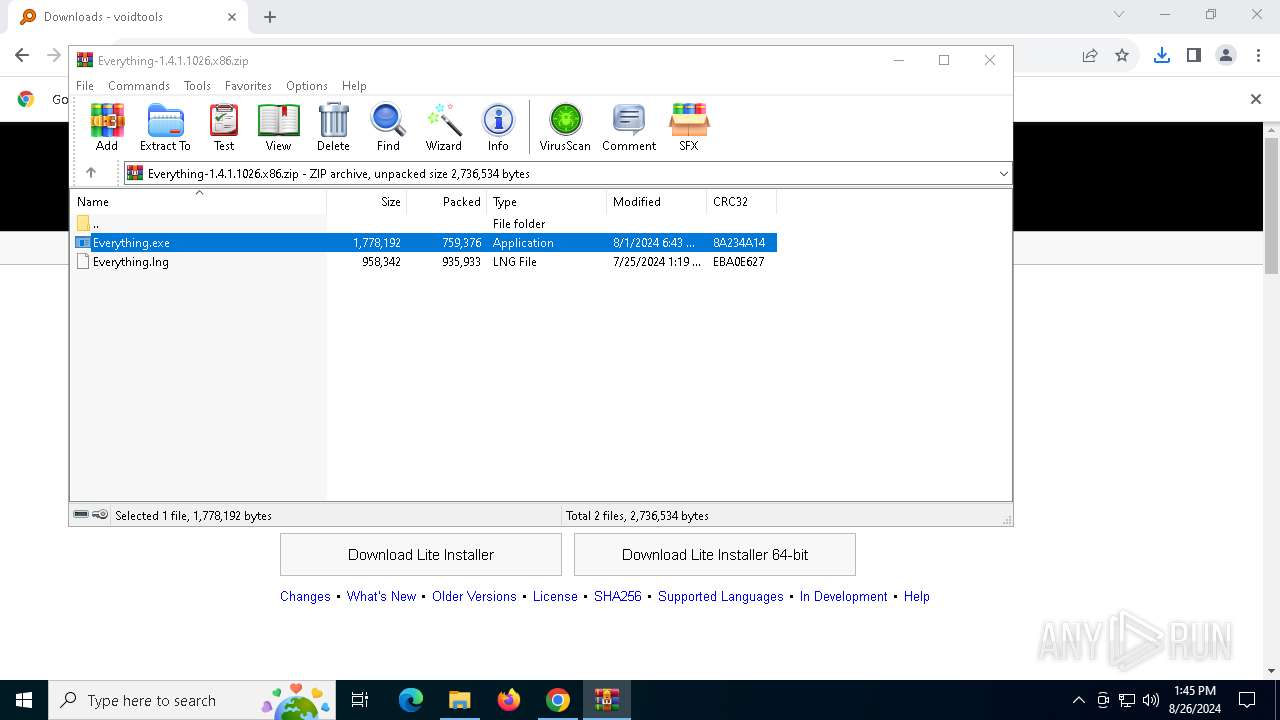Sort by Modified column header

coord(657,201)
